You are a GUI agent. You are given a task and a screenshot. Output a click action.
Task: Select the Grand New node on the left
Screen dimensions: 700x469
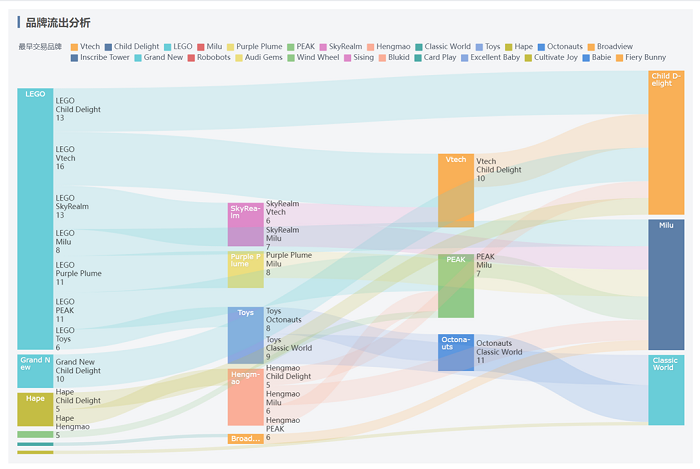35,371
